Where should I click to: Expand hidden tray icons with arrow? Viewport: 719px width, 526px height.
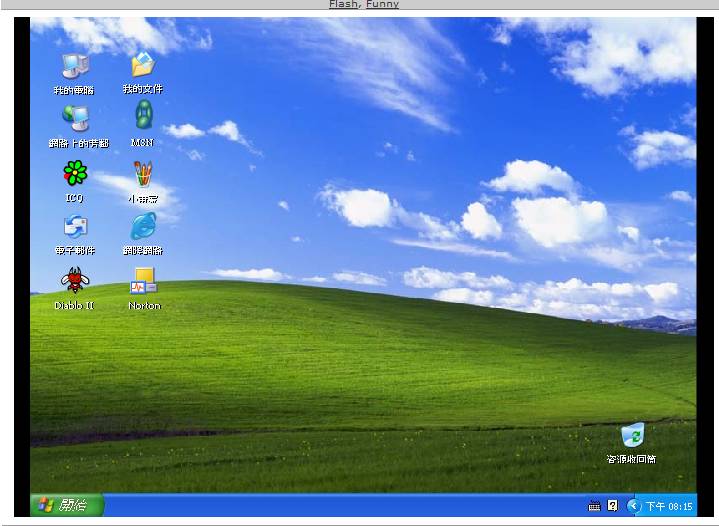point(633,506)
